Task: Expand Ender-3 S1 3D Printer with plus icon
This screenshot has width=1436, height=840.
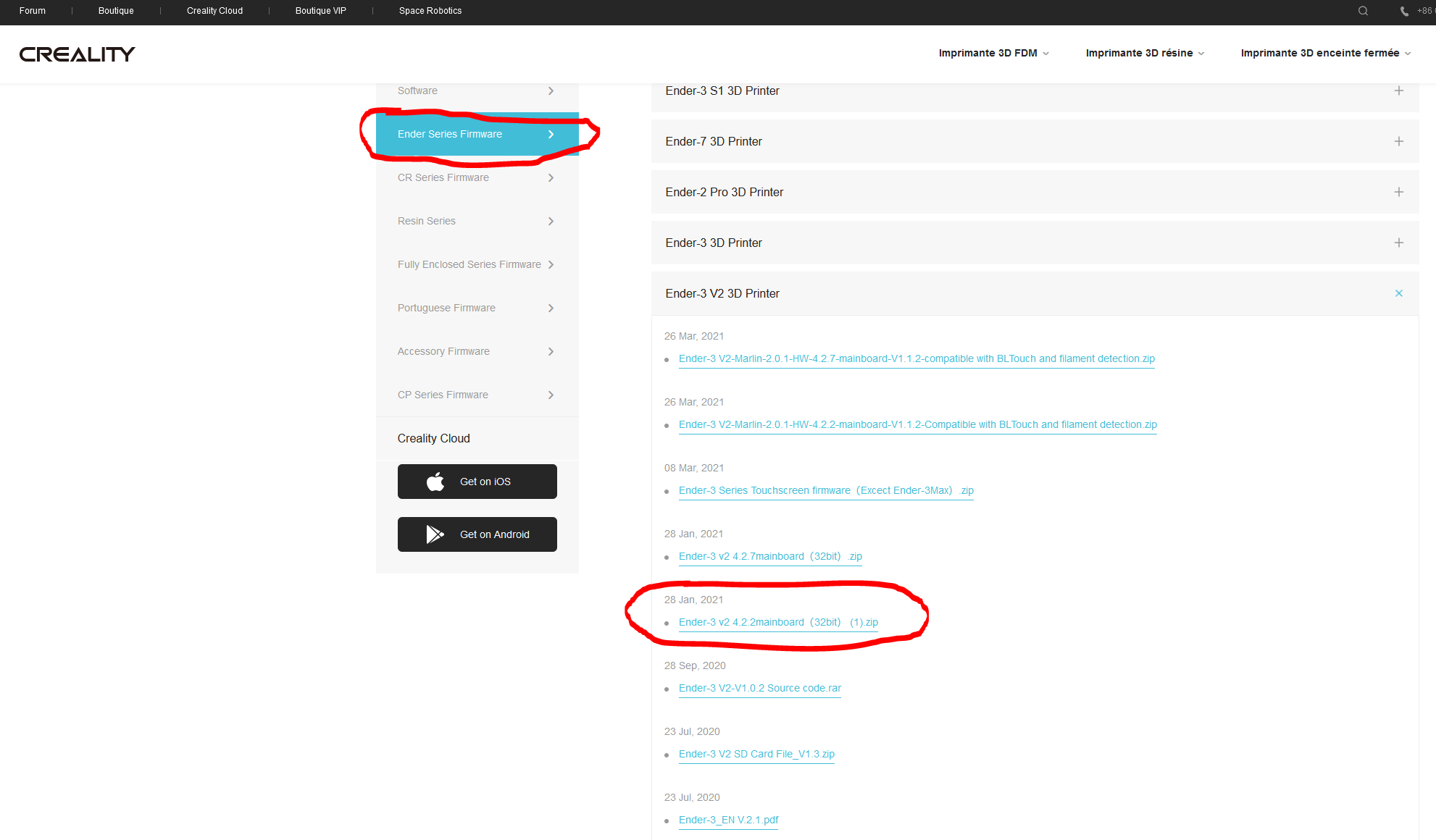Action: click(x=1399, y=91)
